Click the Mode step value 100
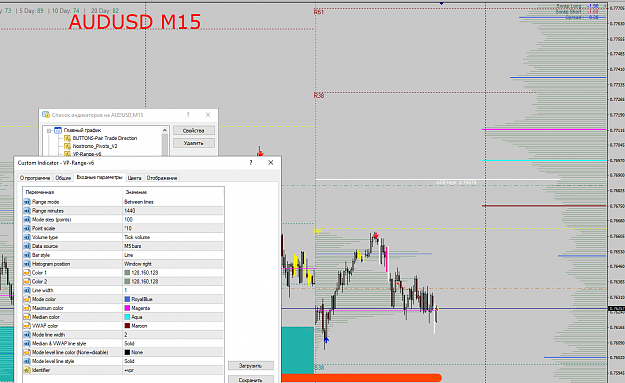Screen dimensions: 625x383 coord(173,220)
